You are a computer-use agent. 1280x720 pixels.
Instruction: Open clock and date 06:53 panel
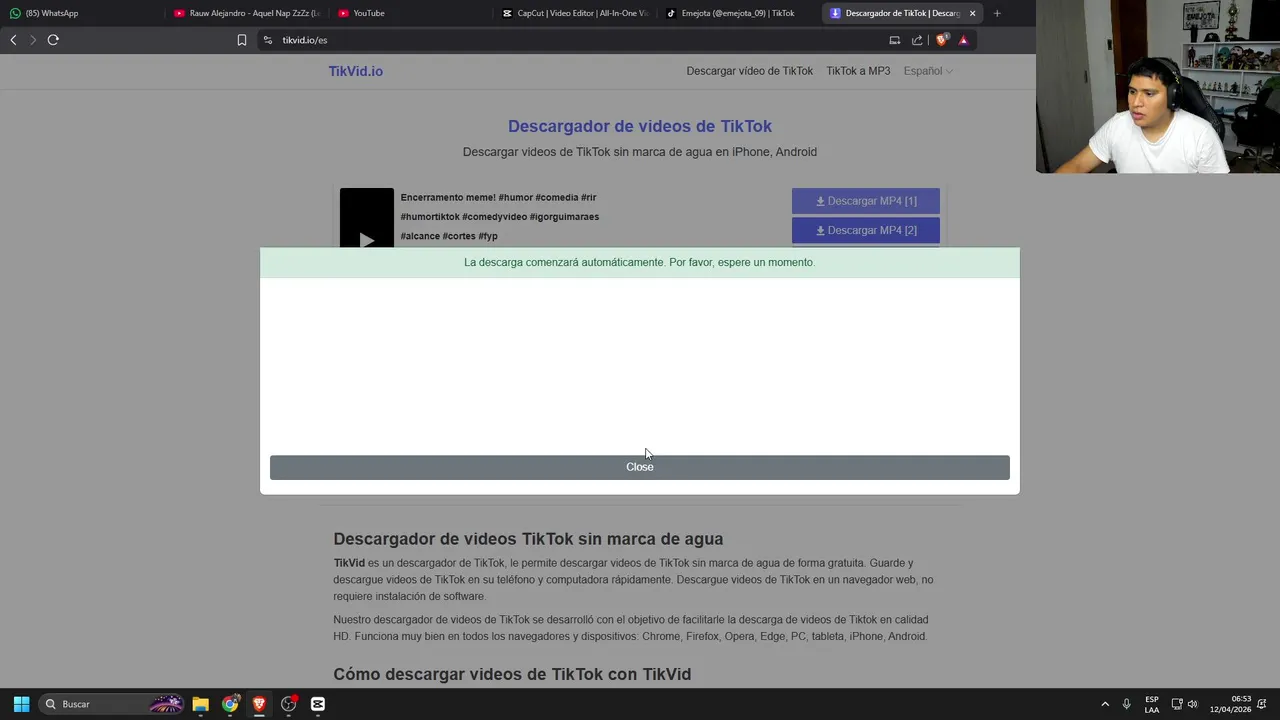click(x=1231, y=704)
